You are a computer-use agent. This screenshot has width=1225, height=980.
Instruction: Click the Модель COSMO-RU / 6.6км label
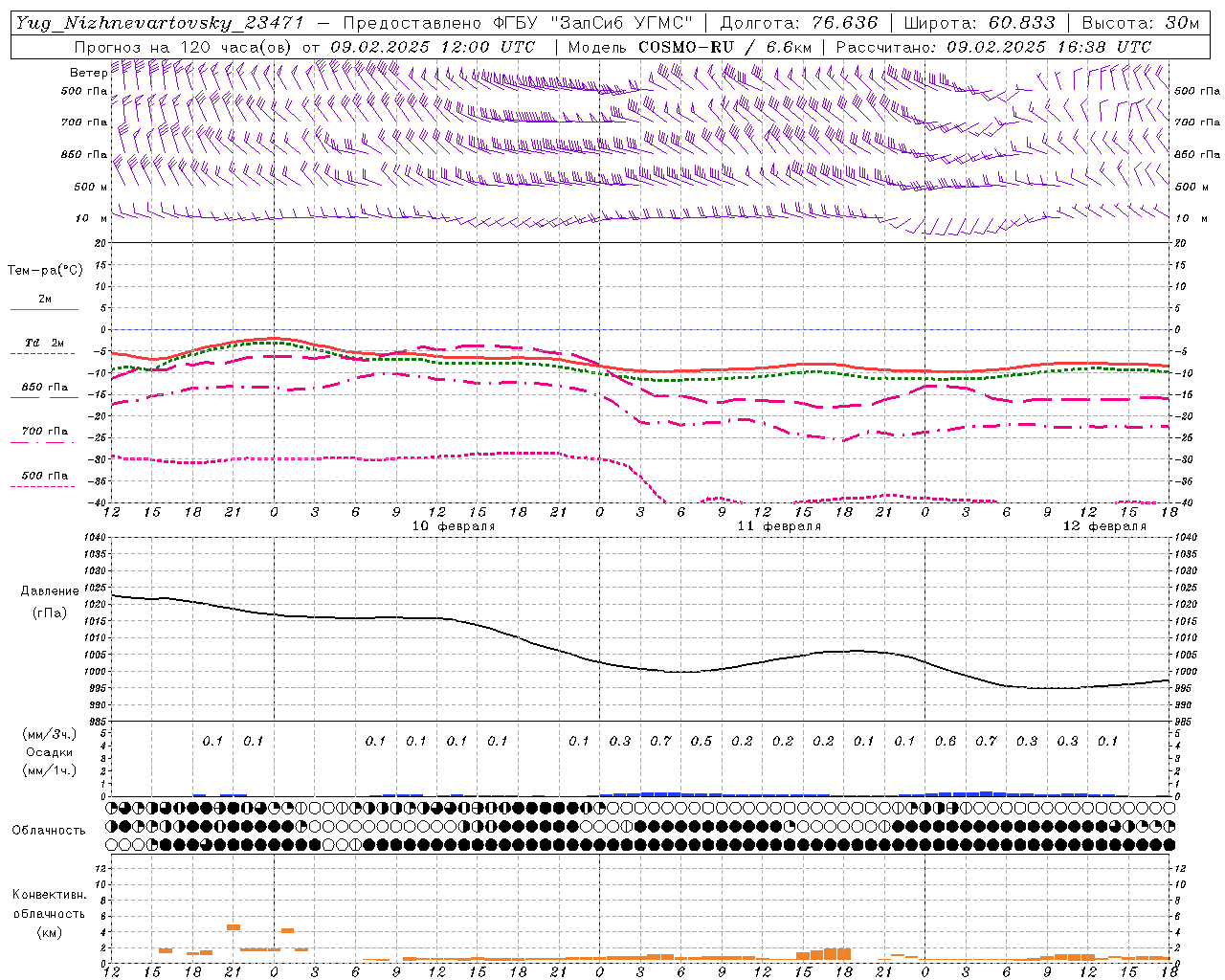click(x=689, y=47)
